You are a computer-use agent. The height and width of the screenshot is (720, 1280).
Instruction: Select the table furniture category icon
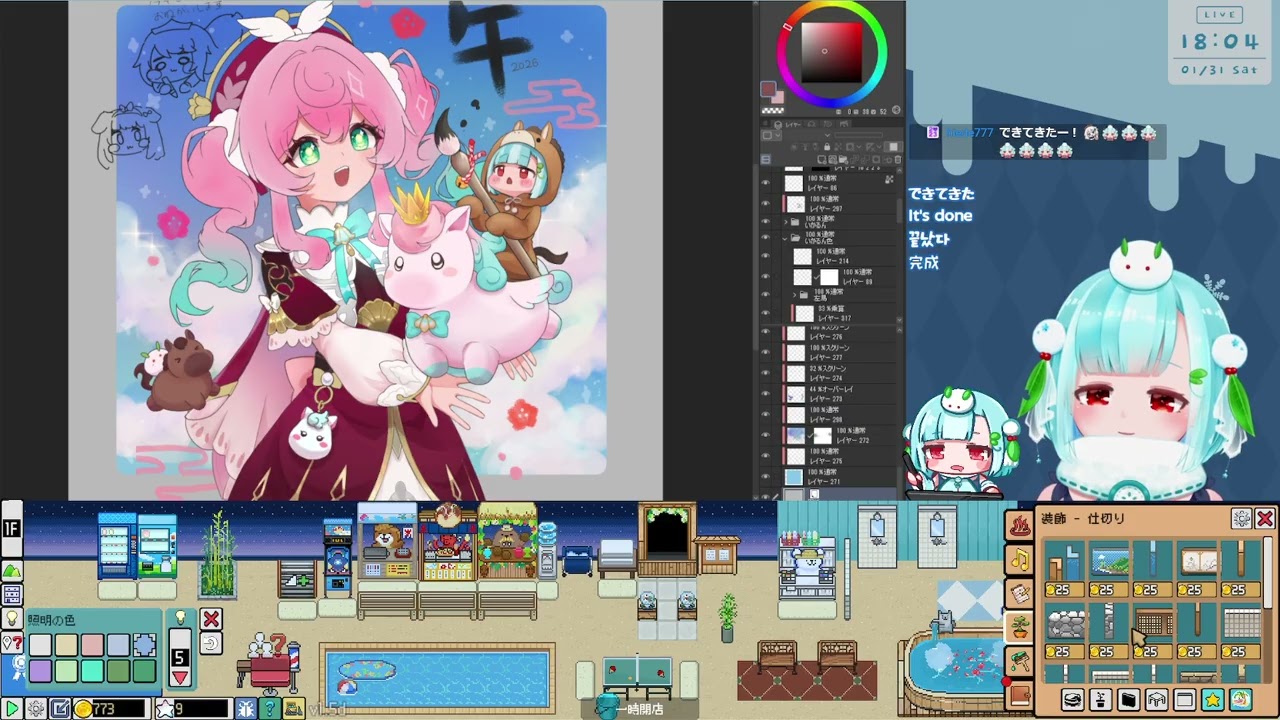coord(1157,700)
